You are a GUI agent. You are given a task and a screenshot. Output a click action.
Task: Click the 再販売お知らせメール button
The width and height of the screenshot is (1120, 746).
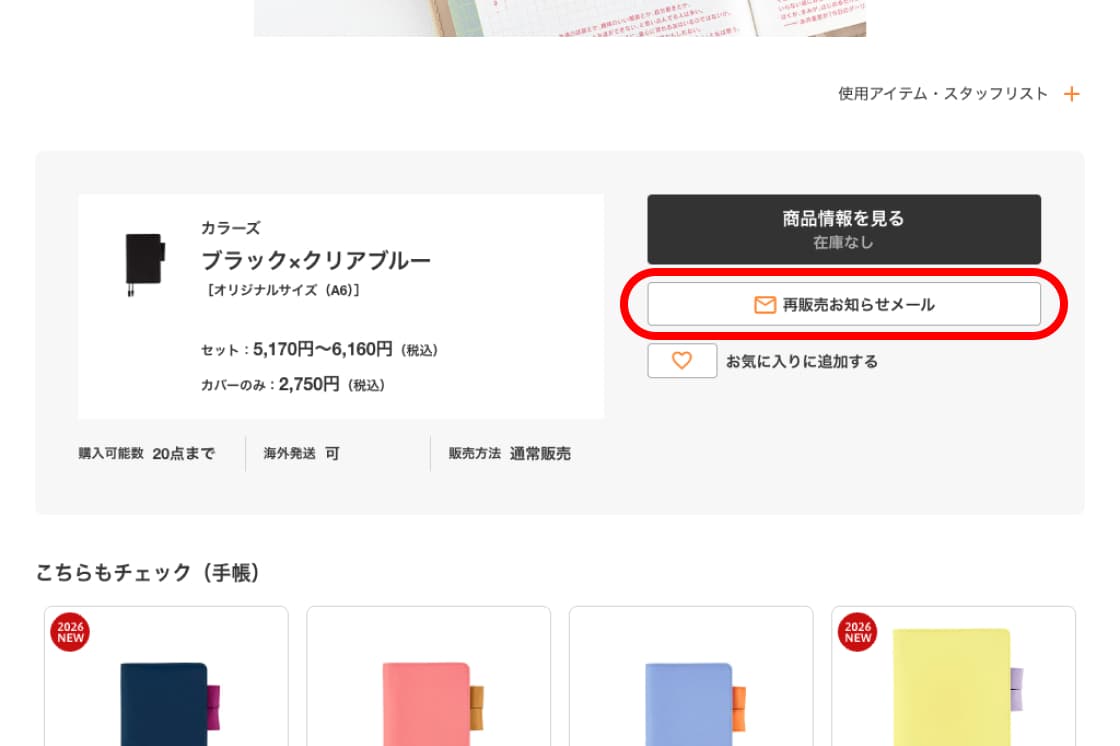point(843,304)
